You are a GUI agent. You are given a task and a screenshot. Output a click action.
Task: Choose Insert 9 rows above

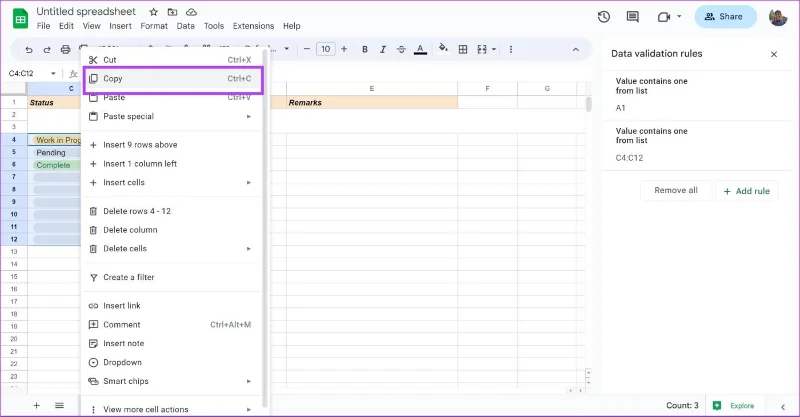point(171,145)
